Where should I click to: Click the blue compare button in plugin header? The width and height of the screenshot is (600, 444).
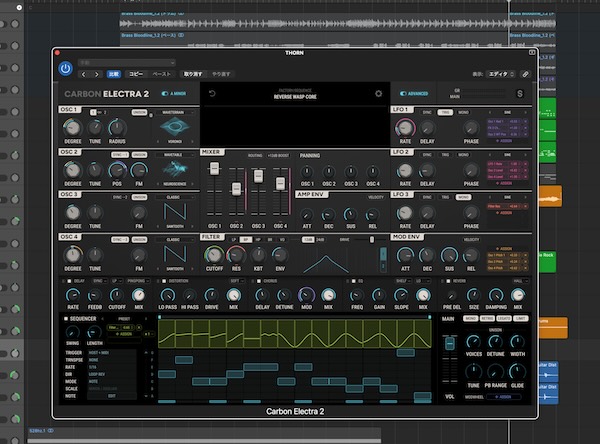(114, 74)
